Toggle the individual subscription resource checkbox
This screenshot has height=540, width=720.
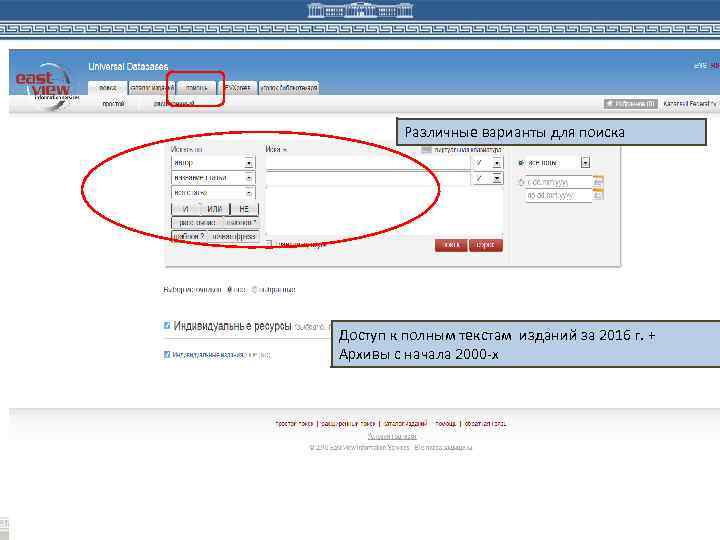(x=167, y=354)
